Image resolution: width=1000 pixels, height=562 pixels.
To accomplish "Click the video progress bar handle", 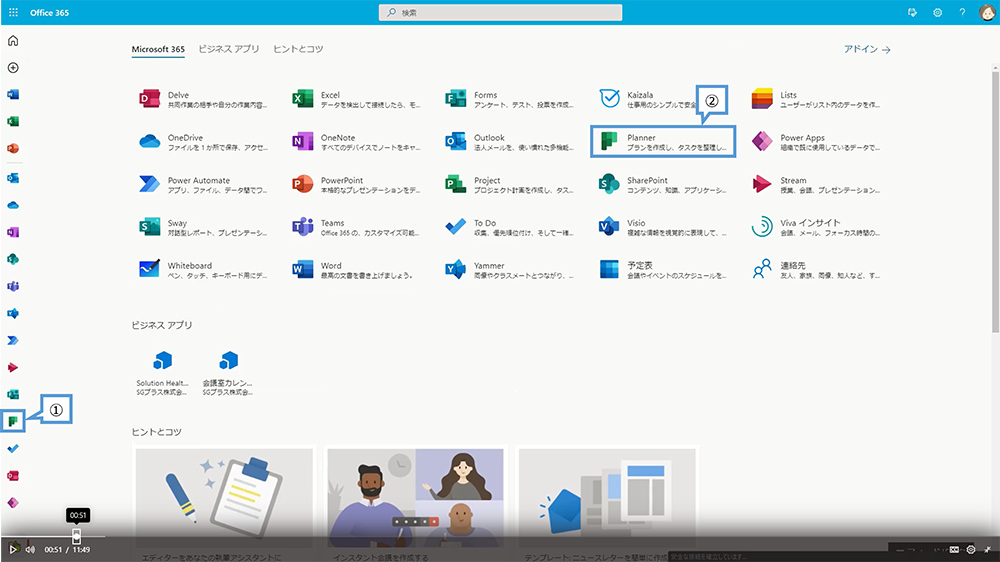I will [77, 536].
